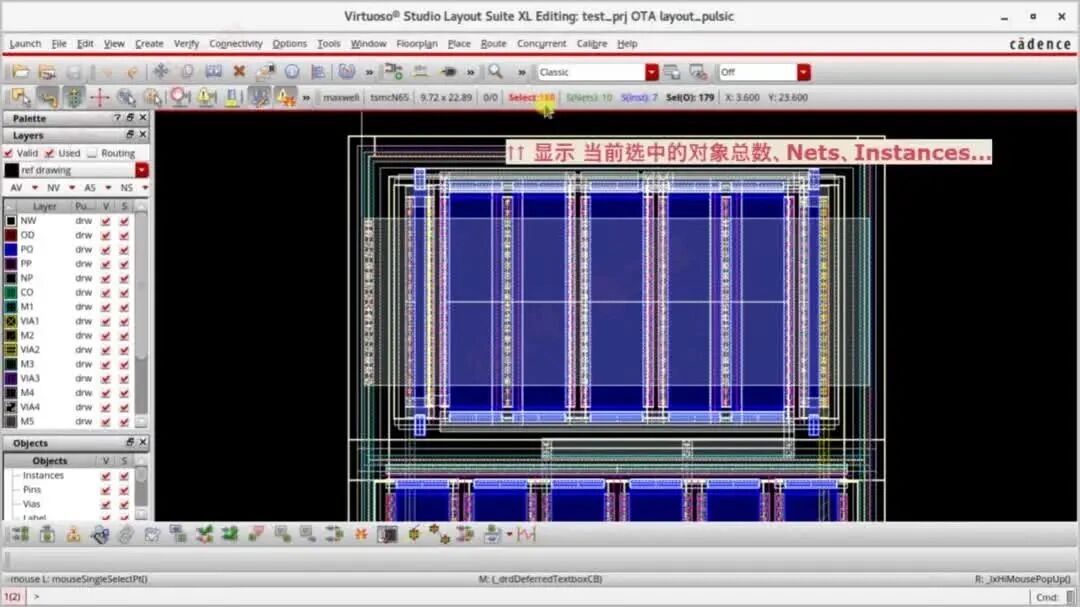
Task: Click the redo arrow icon
Action: coord(132,72)
